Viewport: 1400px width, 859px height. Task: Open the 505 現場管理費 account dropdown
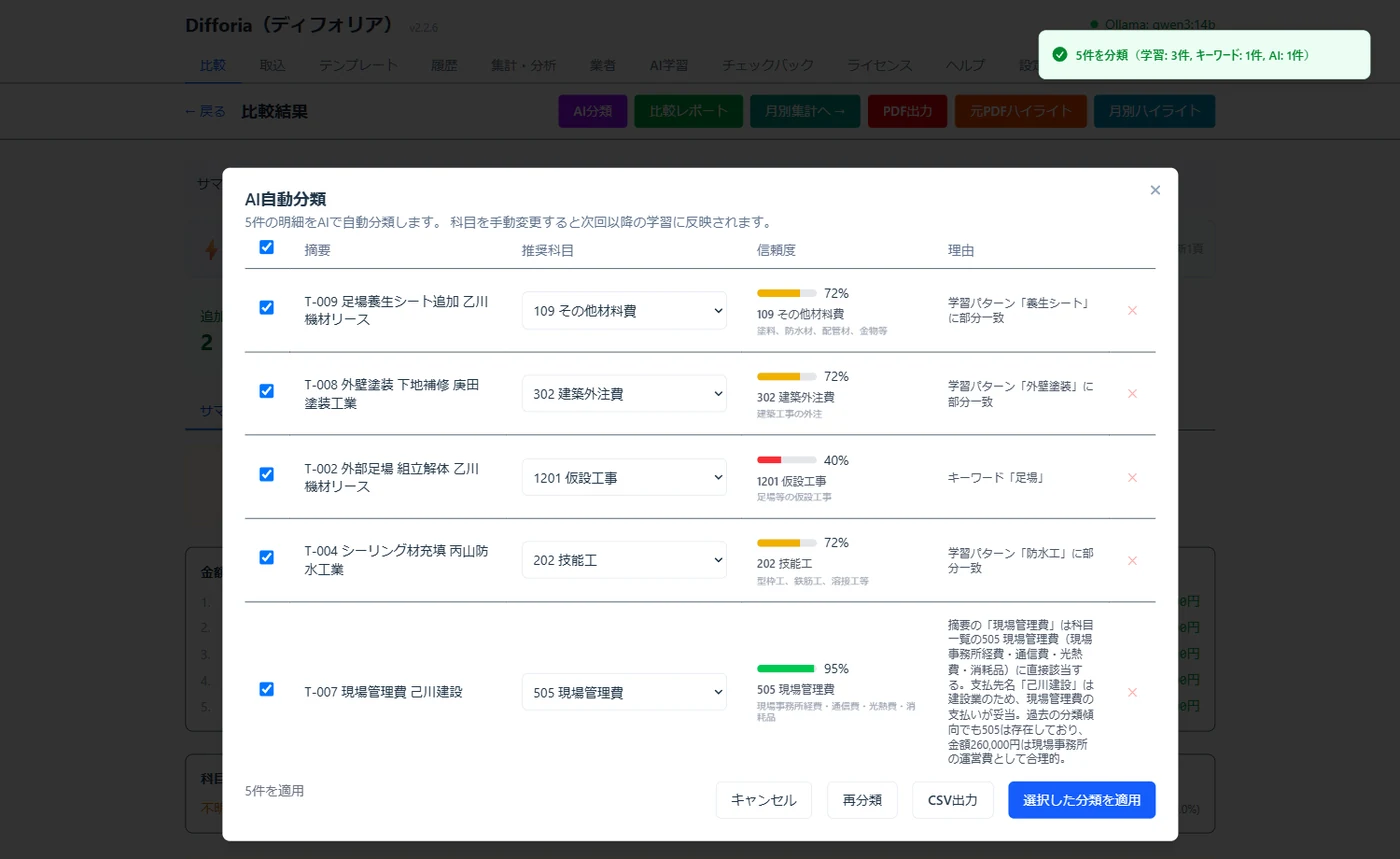(x=624, y=692)
